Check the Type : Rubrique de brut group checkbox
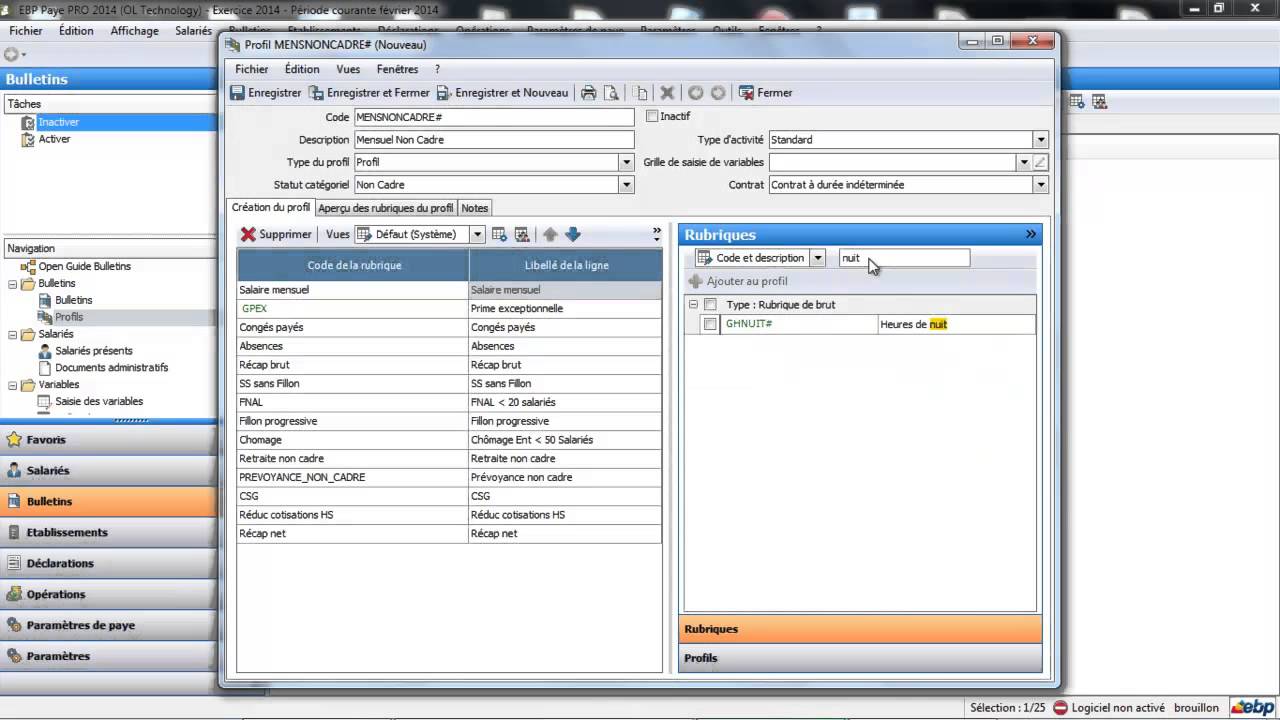 pos(710,304)
